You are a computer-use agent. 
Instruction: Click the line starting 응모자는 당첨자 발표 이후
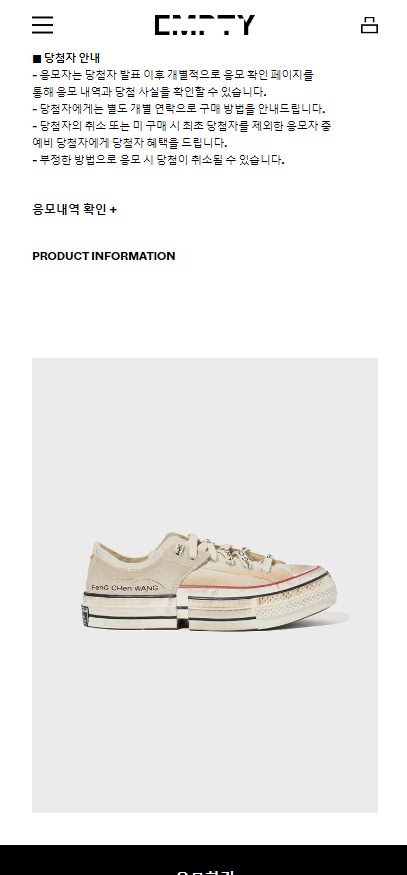tap(173, 75)
